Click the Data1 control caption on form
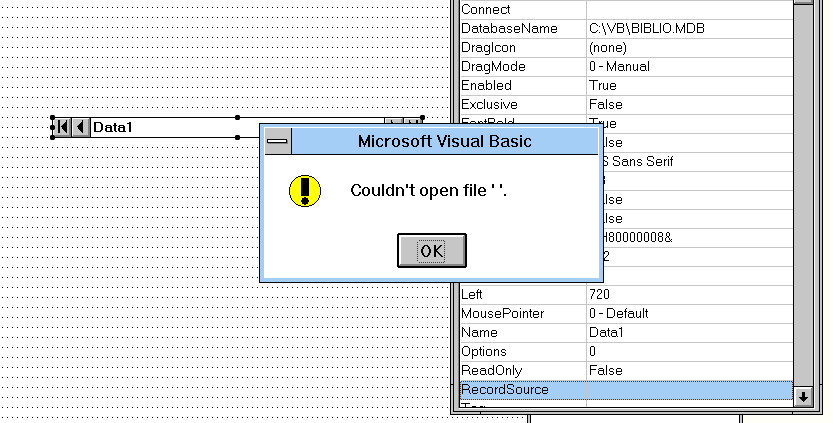 point(113,127)
